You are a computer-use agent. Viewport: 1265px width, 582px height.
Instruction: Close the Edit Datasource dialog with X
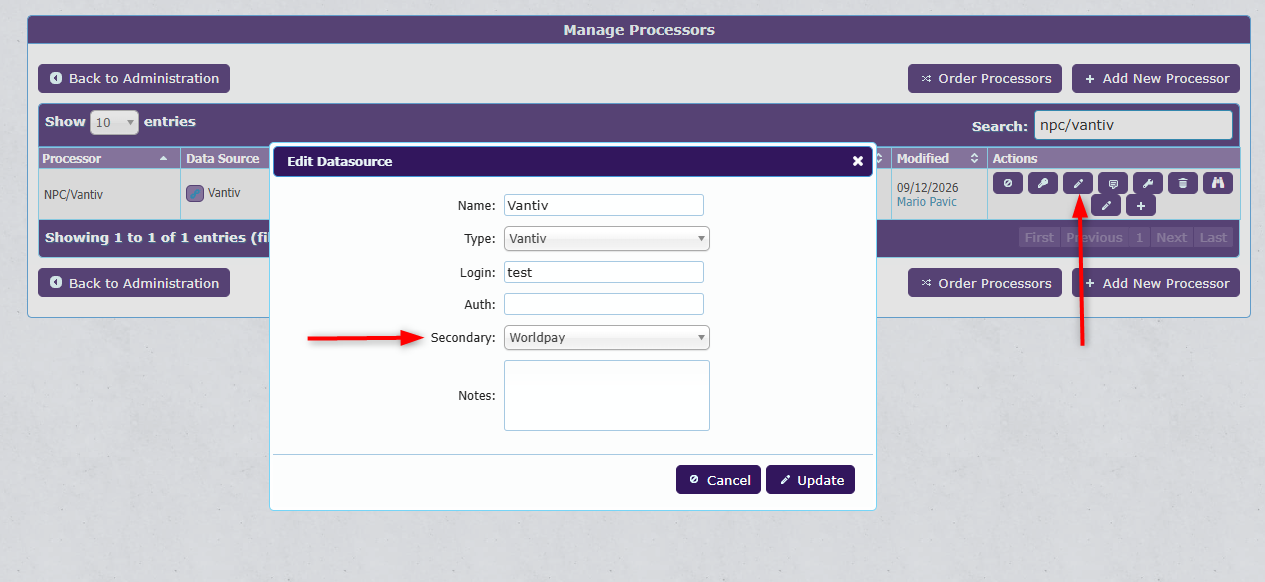coord(857,161)
